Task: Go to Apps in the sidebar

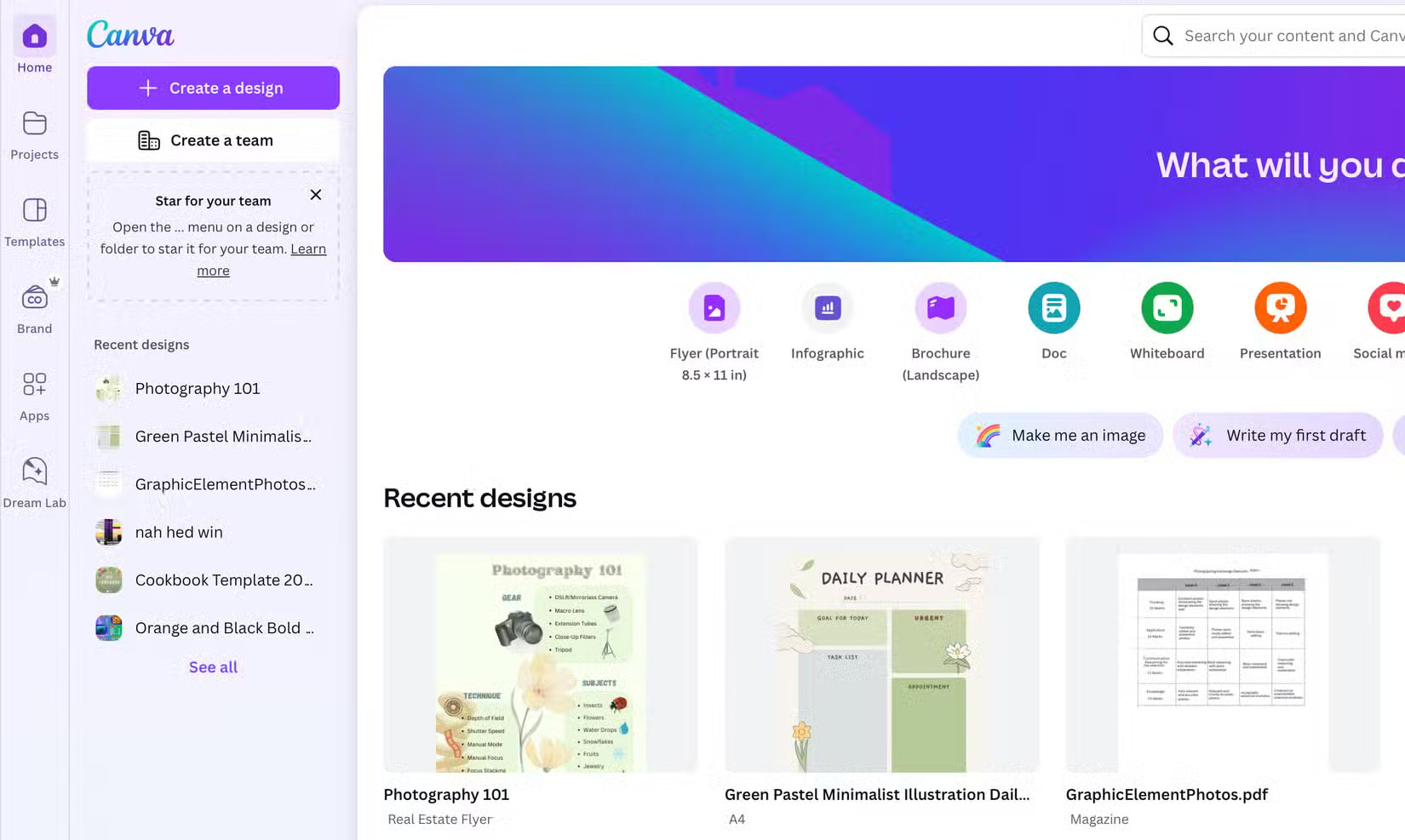Action: (x=34, y=395)
